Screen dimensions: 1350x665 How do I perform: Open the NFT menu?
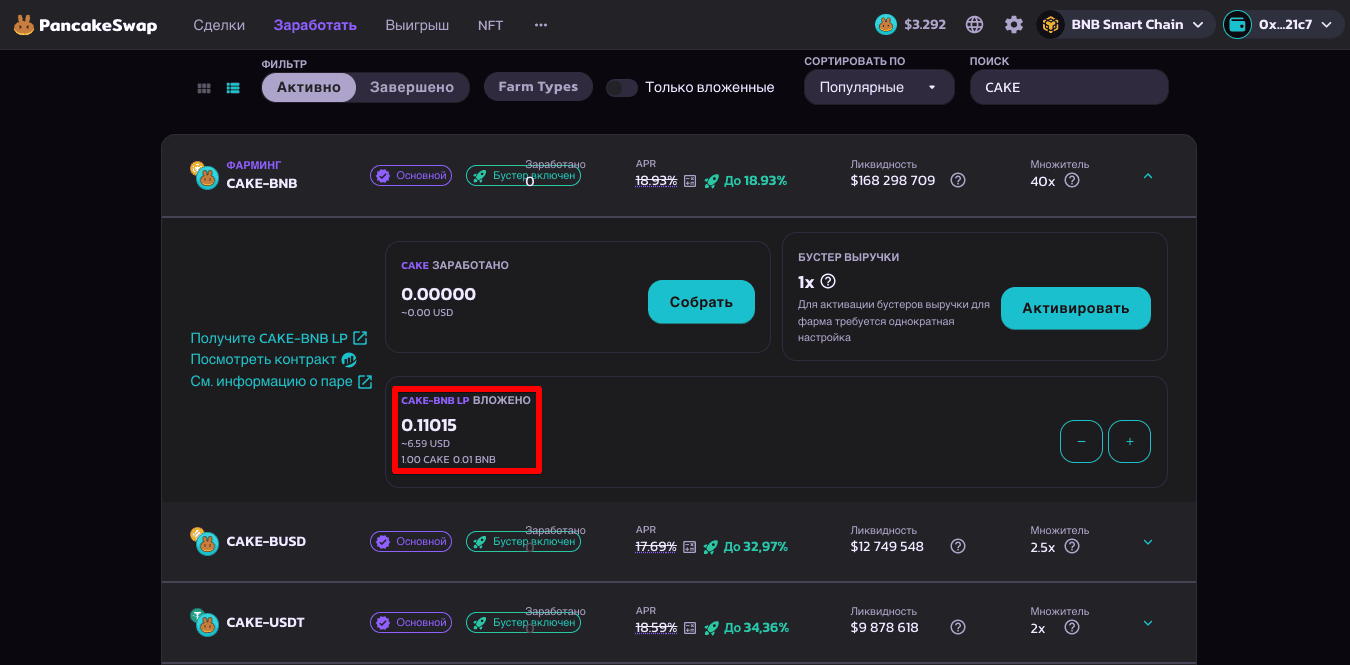(491, 25)
